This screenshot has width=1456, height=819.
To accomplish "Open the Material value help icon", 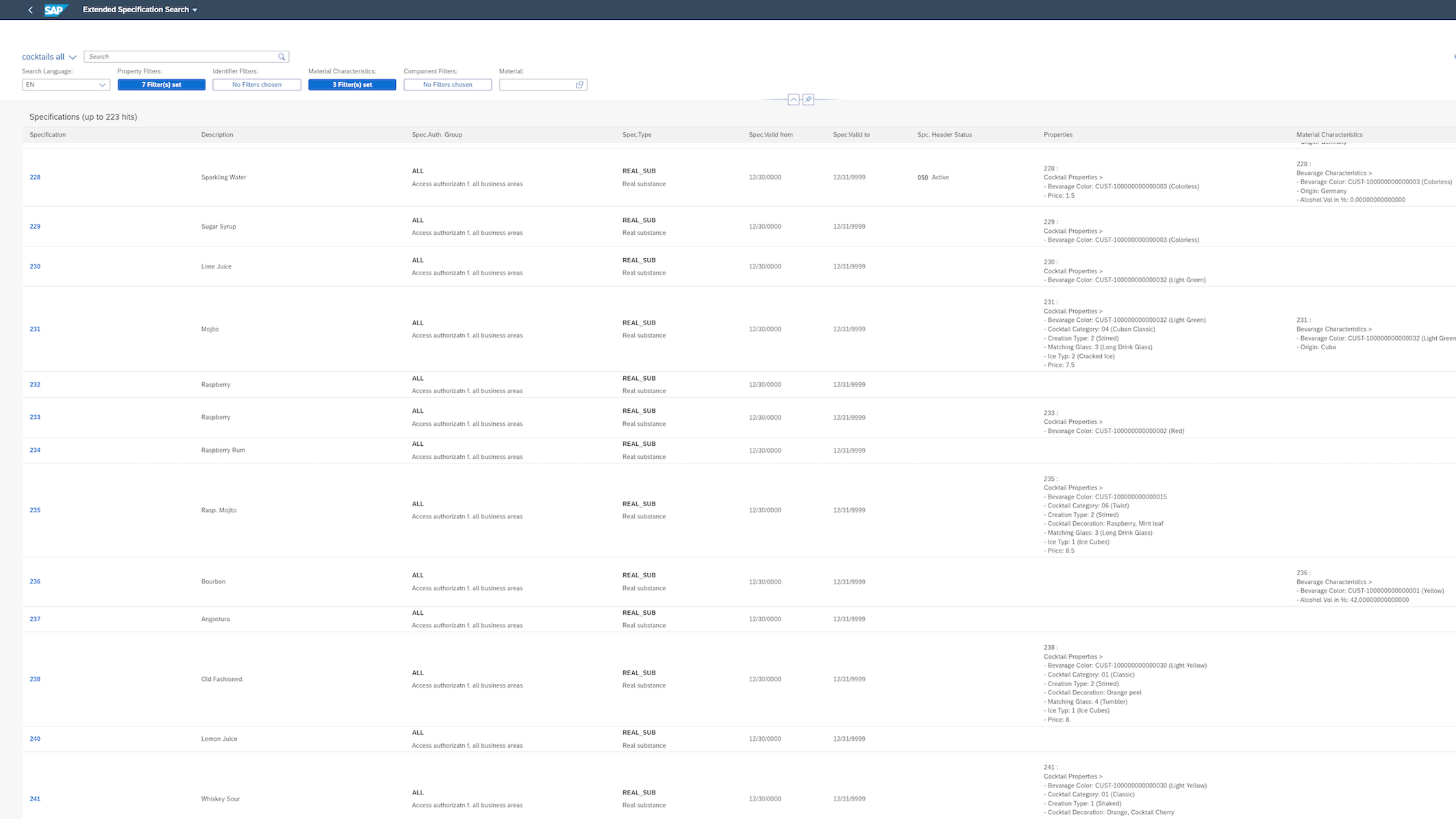I will [x=579, y=85].
